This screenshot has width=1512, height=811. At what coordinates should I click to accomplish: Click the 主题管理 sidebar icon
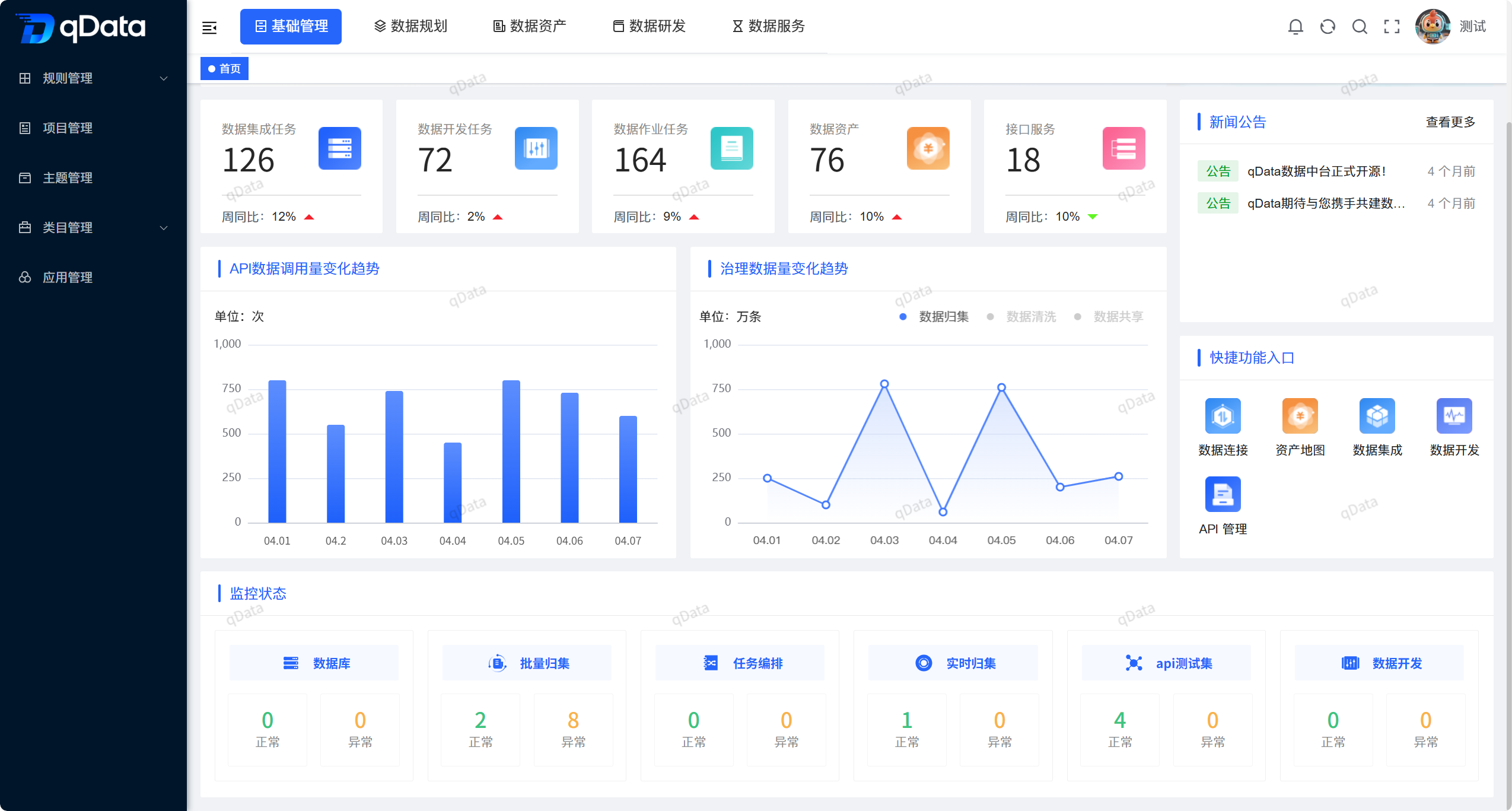tap(25, 178)
